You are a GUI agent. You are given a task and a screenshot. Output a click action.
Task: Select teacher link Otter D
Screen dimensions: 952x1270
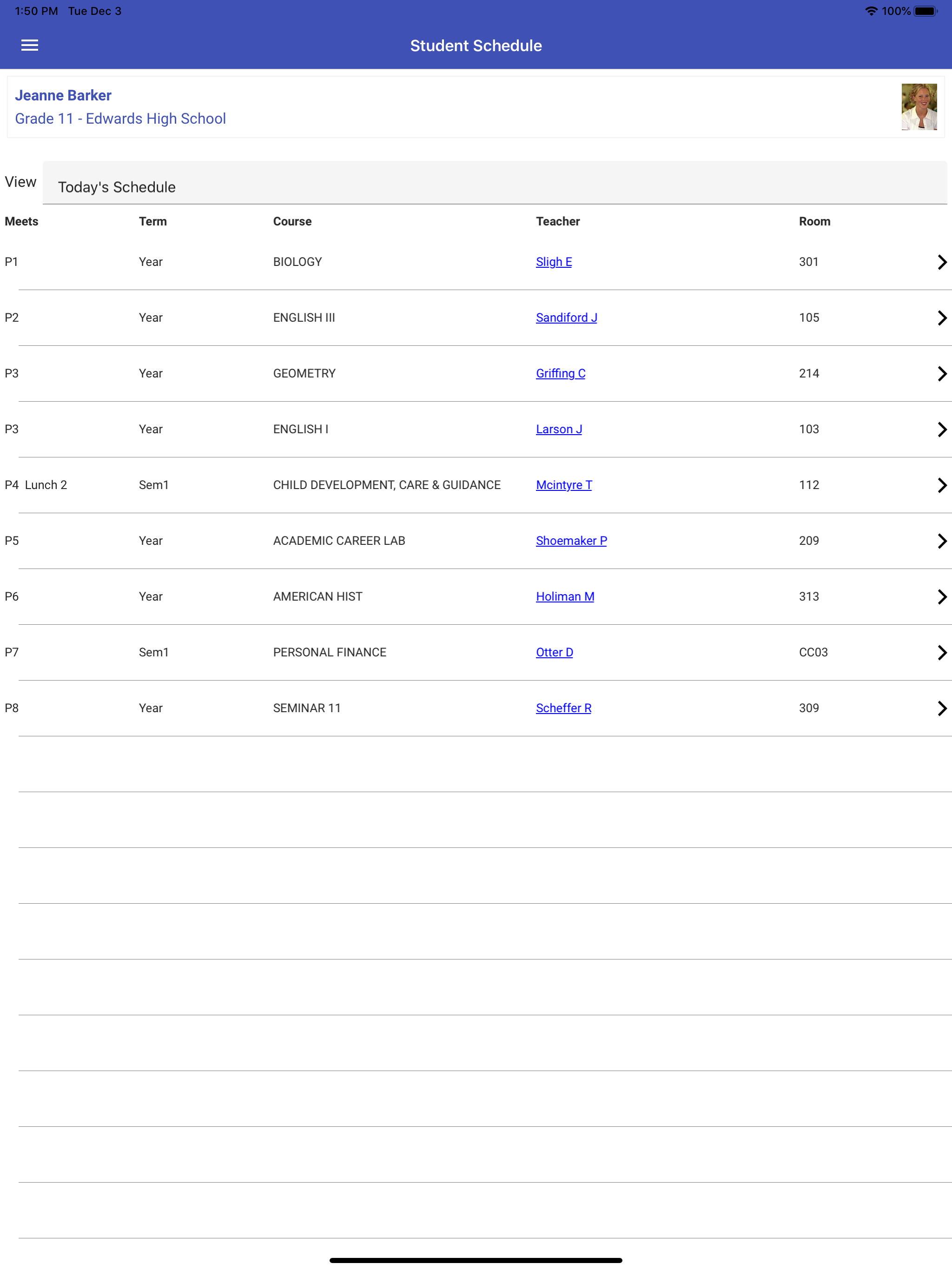tap(554, 652)
